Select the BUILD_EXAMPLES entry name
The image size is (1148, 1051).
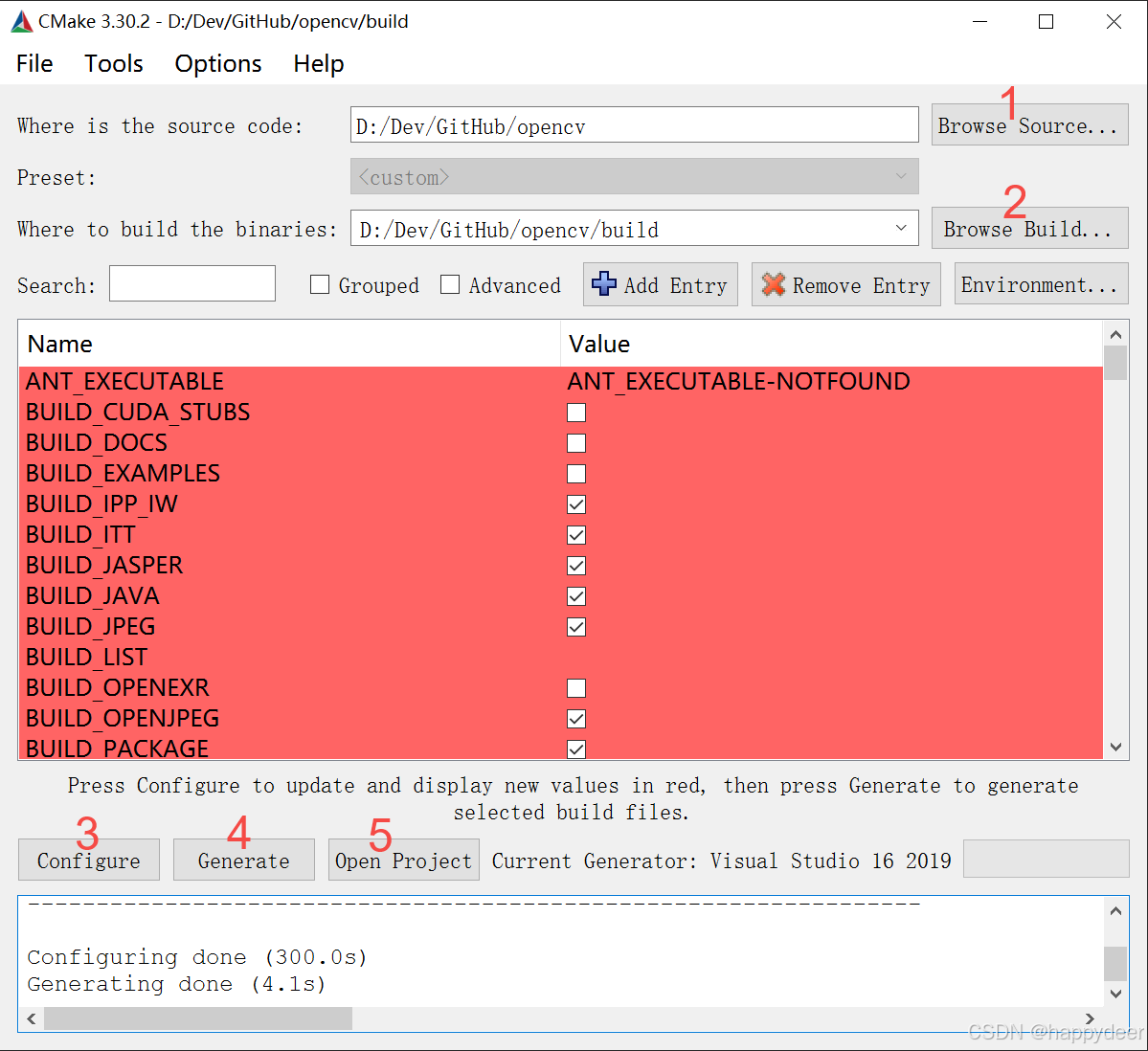[x=123, y=474]
